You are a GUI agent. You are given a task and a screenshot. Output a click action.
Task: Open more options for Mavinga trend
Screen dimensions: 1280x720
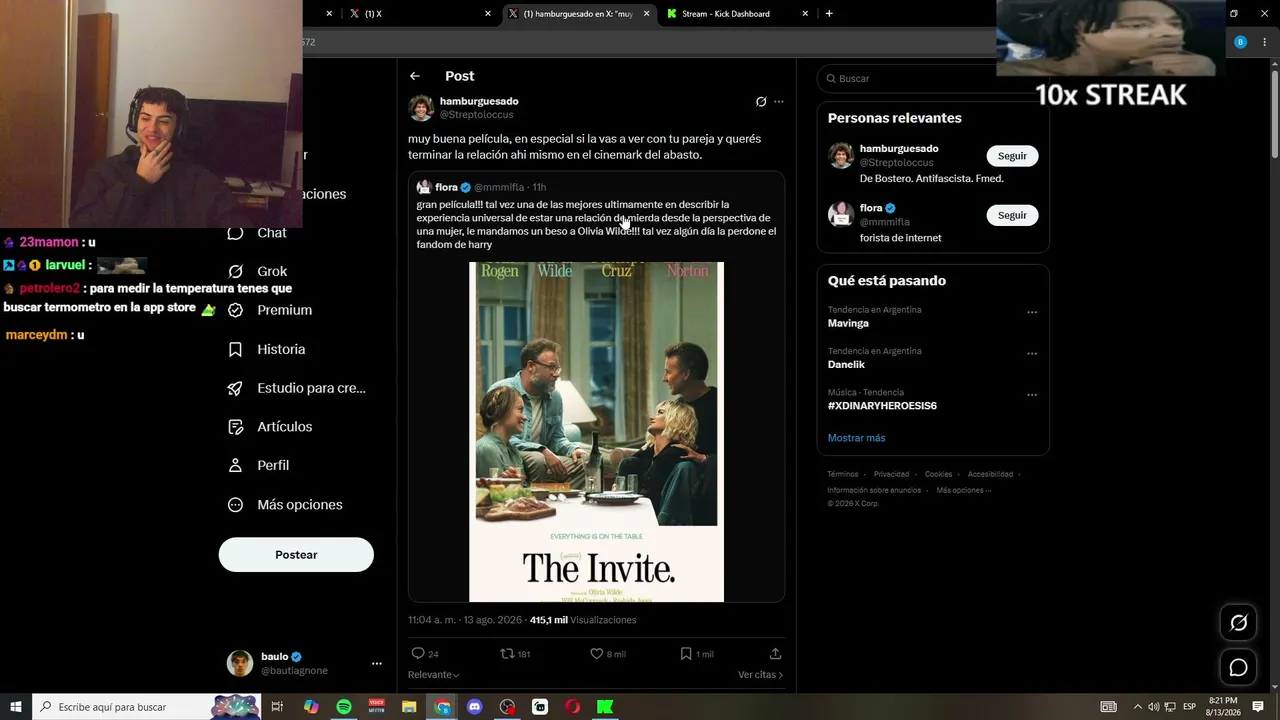[1032, 312]
